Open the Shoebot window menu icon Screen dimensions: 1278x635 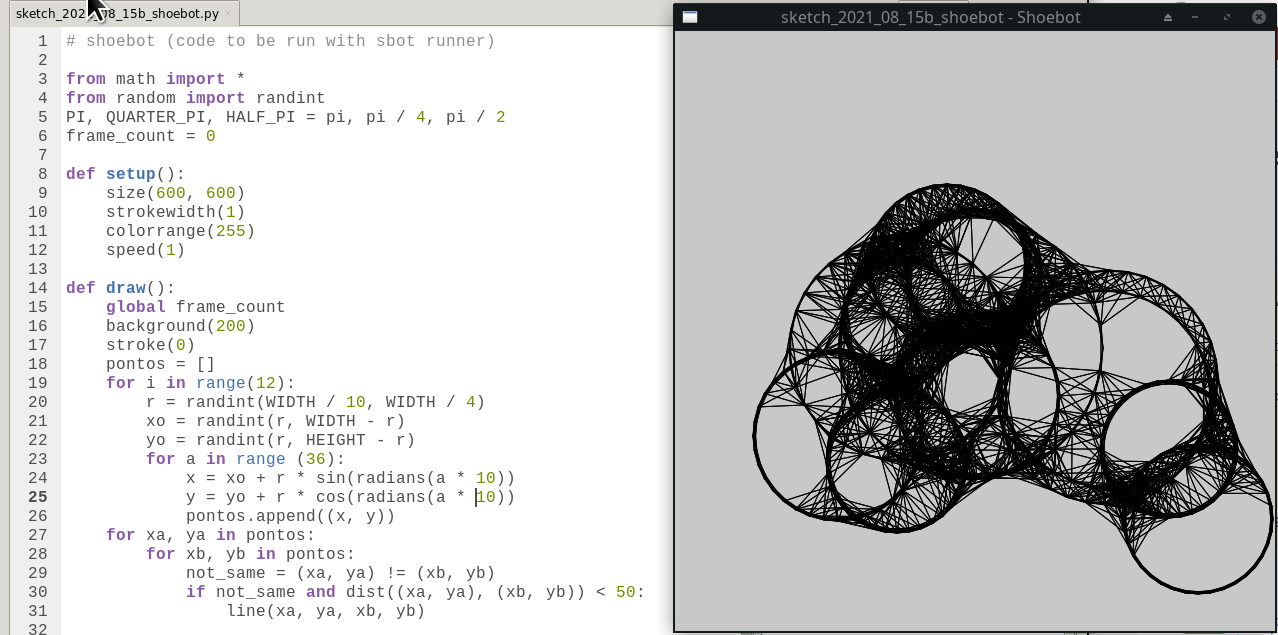point(690,17)
